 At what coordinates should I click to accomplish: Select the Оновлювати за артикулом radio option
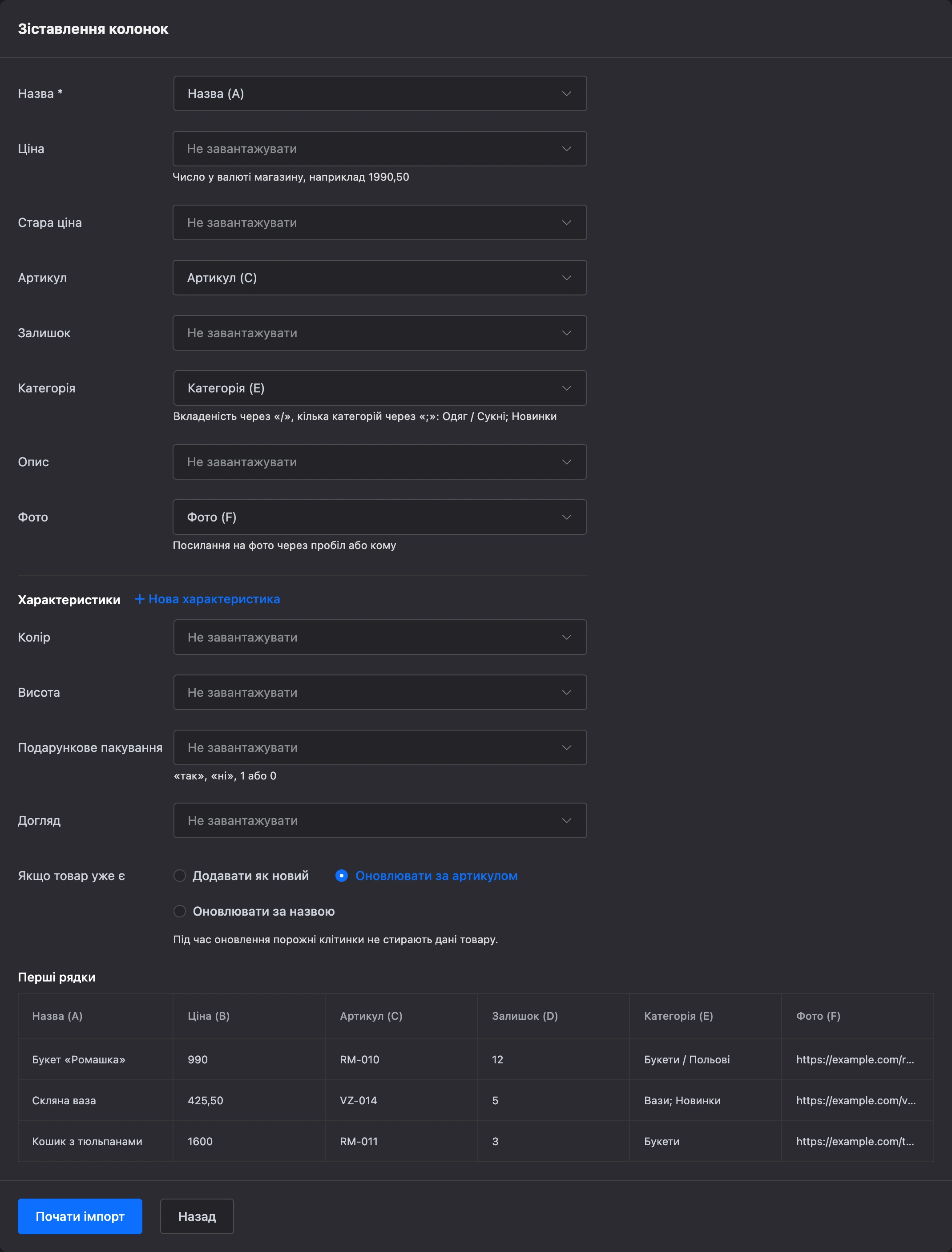click(x=342, y=876)
